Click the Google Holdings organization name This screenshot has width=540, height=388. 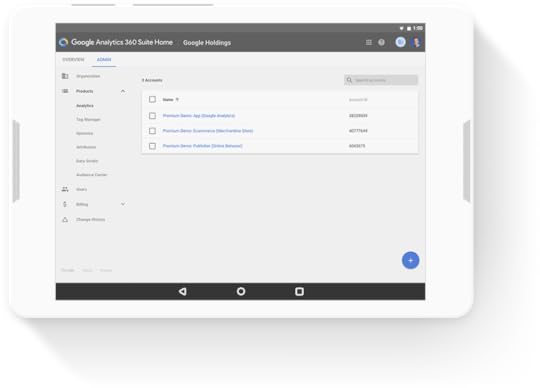tap(207, 43)
